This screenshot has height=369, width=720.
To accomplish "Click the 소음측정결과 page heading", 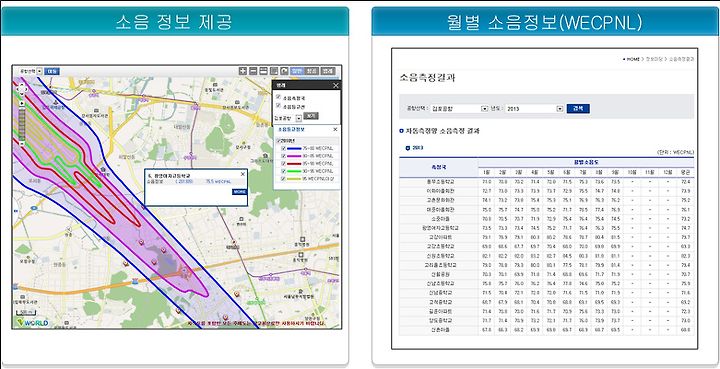I will (x=427, y=77).
